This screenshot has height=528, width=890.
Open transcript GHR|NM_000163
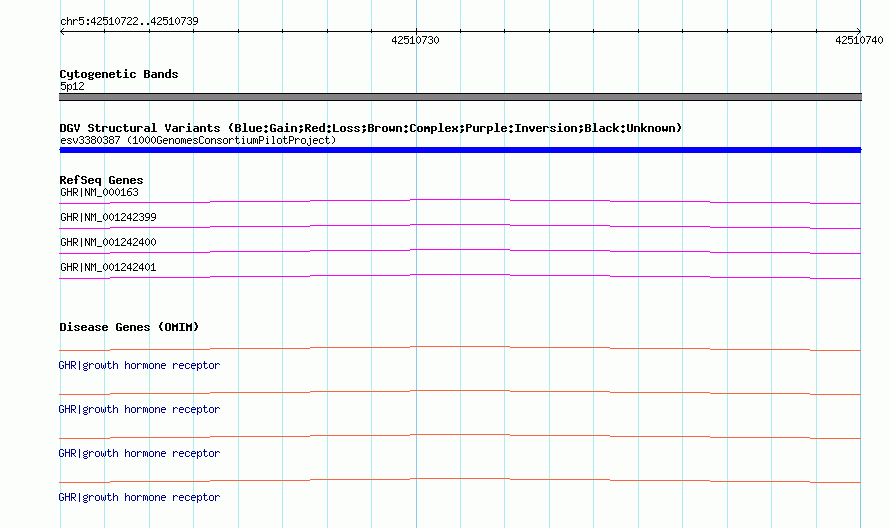[99, 192]
